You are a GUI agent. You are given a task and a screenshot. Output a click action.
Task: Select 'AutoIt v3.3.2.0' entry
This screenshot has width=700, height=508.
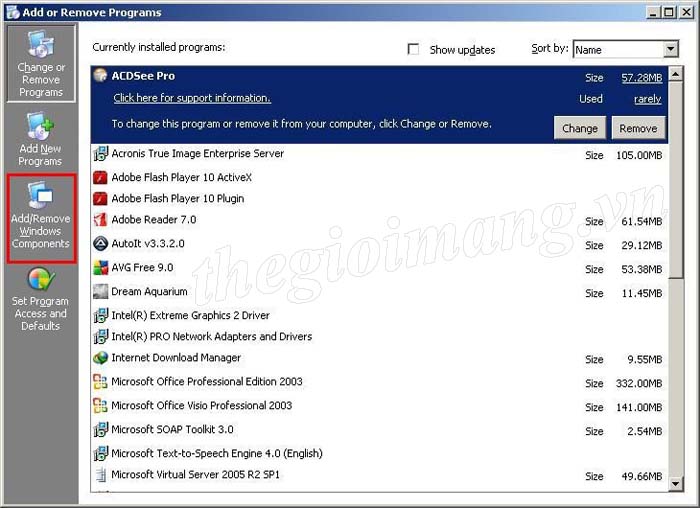[148, 244]
